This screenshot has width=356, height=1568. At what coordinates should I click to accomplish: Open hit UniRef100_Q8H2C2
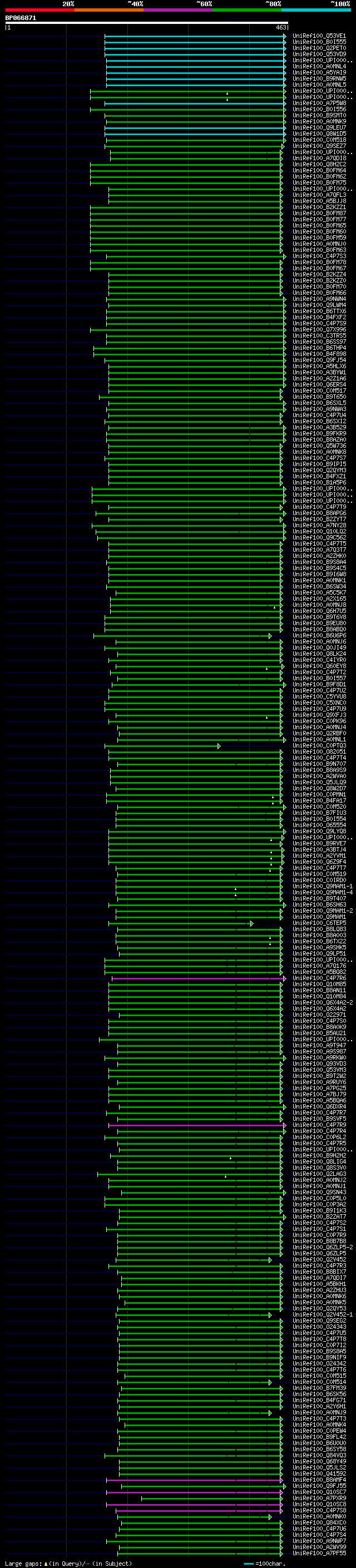click(x=319, y=164)
